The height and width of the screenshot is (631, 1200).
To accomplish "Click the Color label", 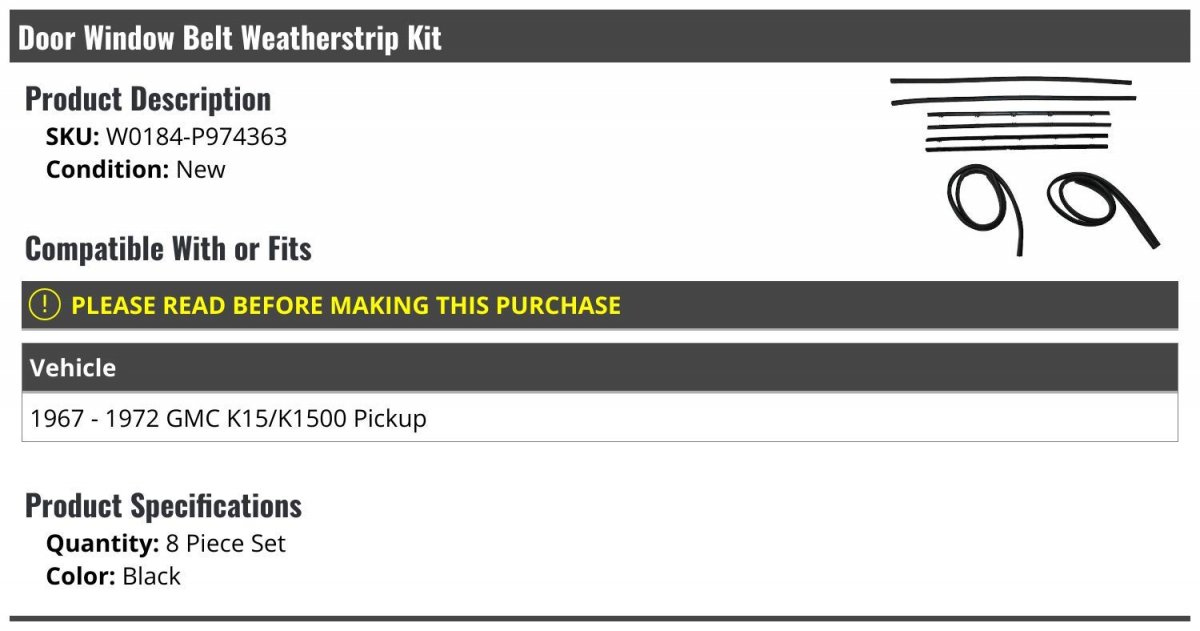I will (x=82, y=577).
